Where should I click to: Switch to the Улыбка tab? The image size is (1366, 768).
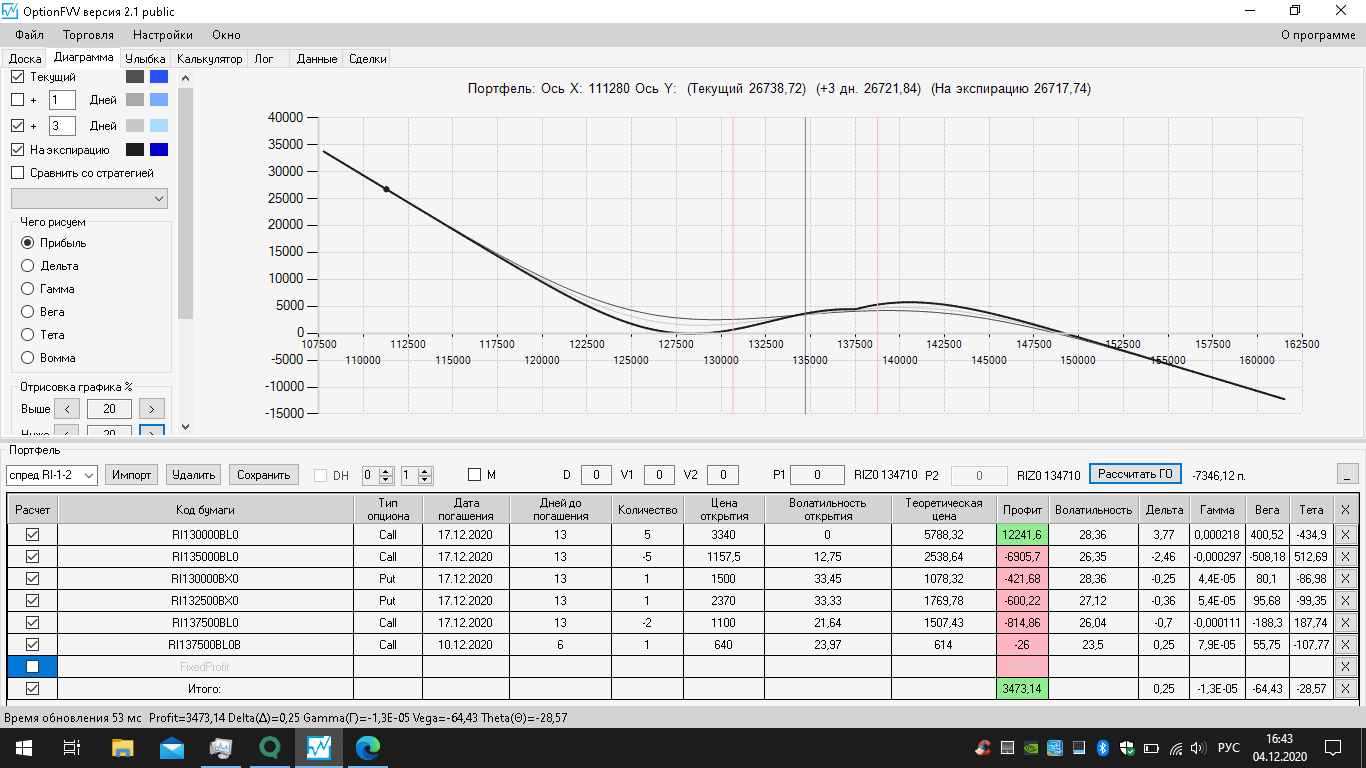[146, 59]
